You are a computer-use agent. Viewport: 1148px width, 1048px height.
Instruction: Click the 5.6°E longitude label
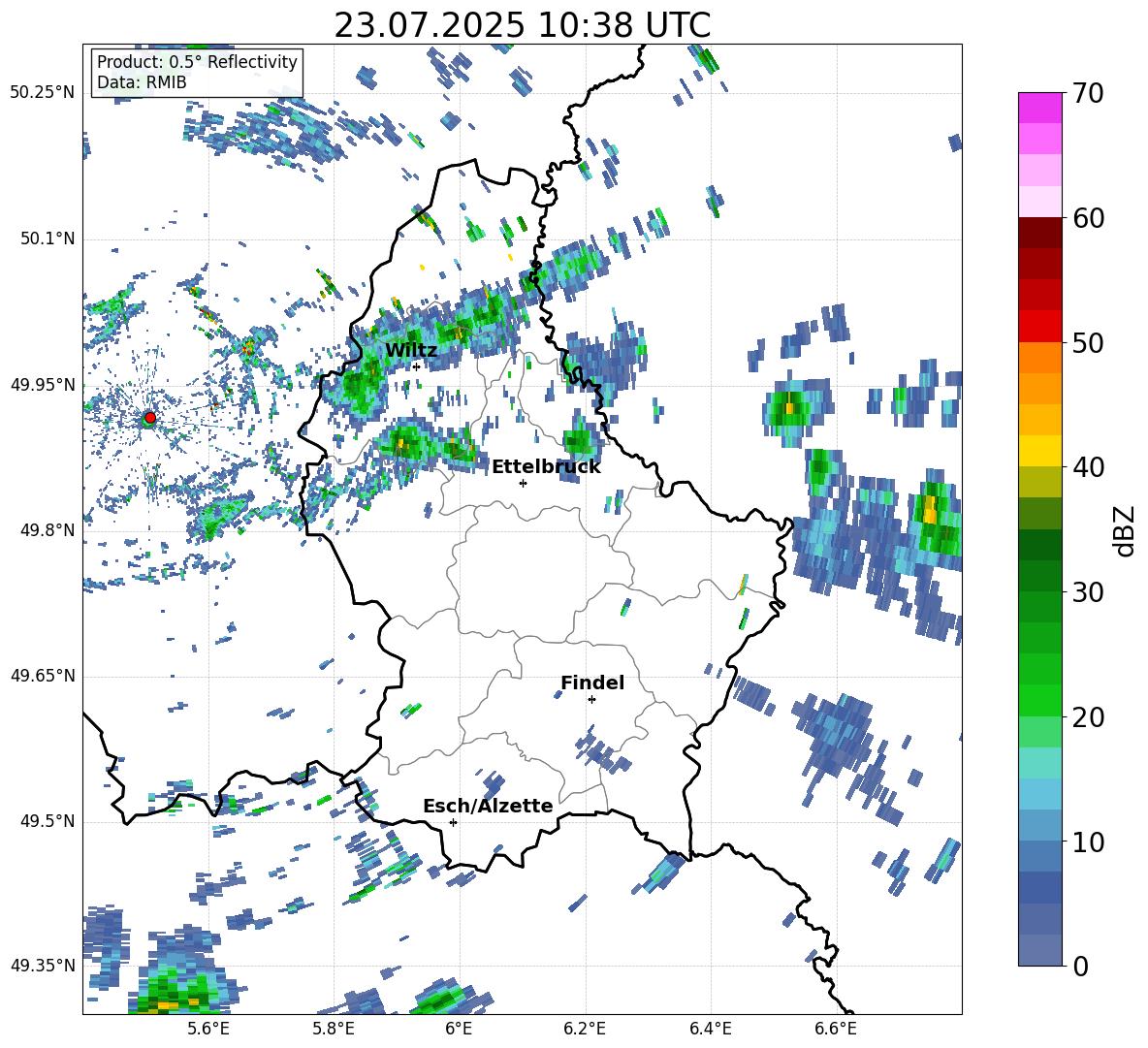pyautogui.click(x=208, y=1030)
